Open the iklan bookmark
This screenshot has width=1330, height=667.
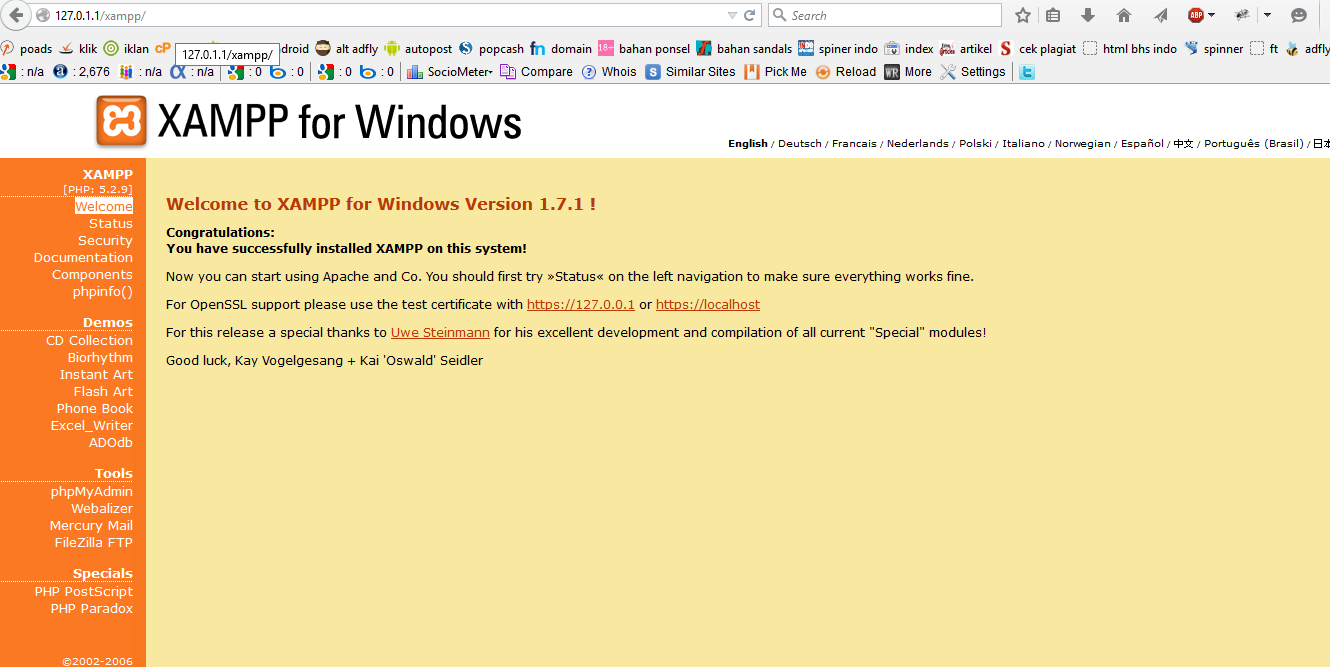(126, 48)
